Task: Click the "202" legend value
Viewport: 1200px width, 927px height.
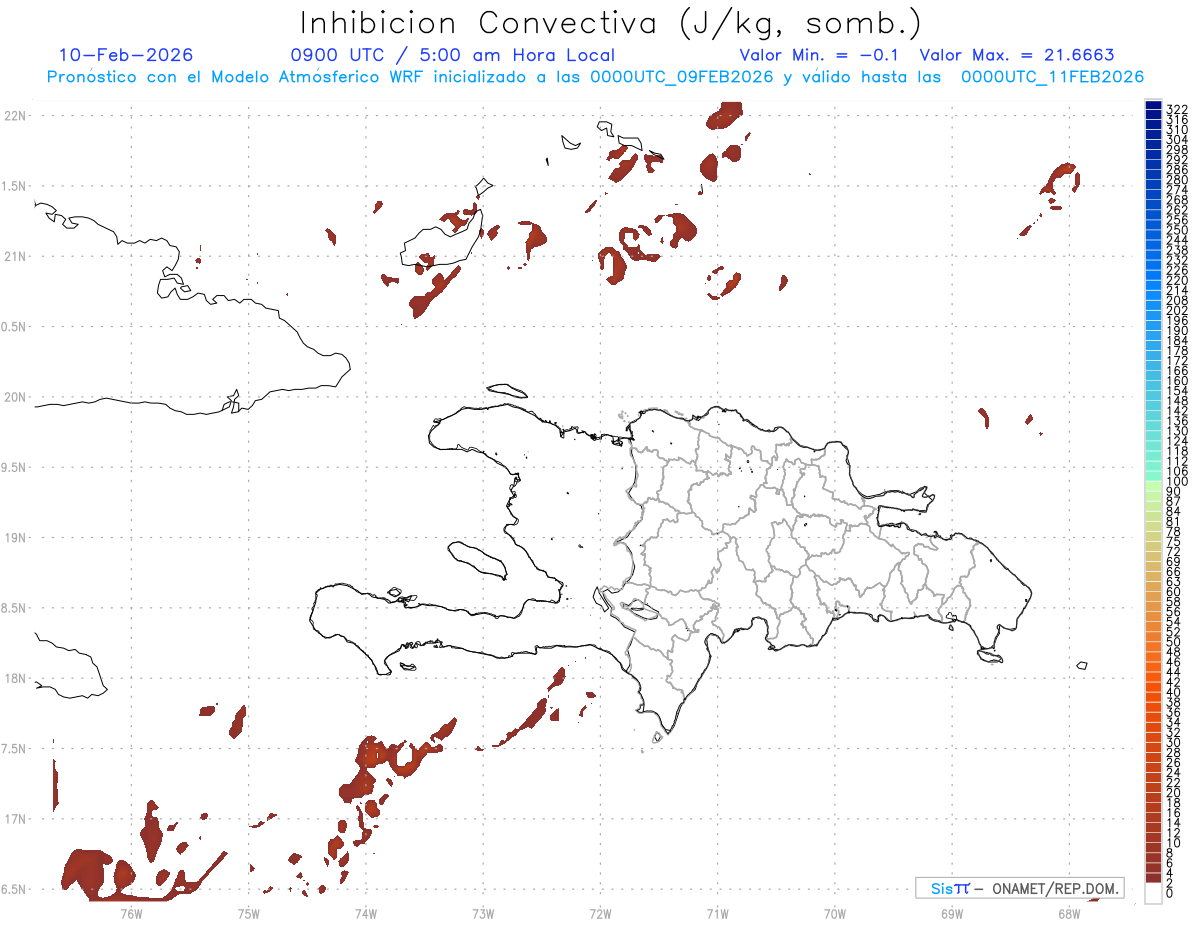Action: [x=1177, y=311]
